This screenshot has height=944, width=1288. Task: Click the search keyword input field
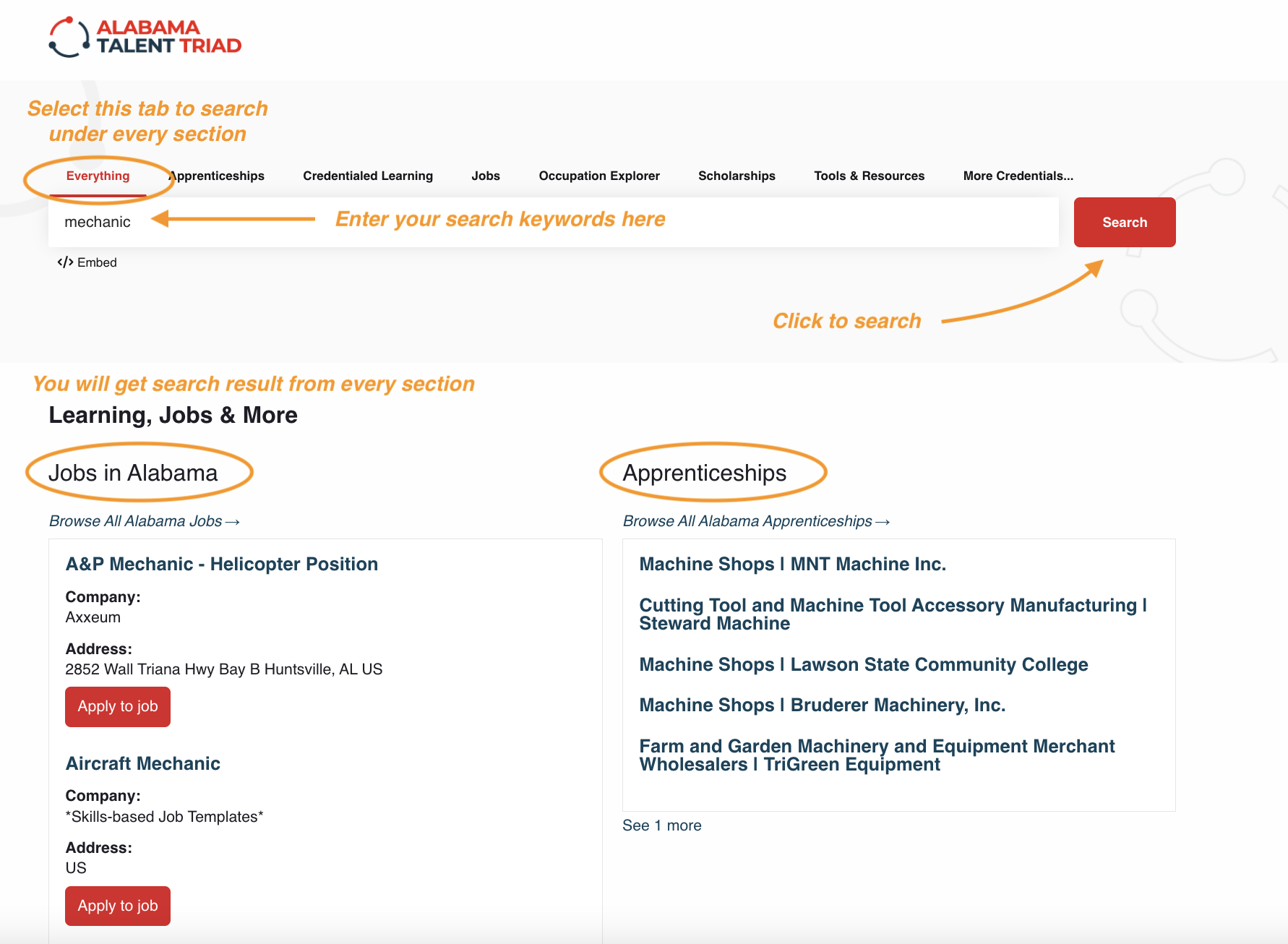click(x=553, y=223)
